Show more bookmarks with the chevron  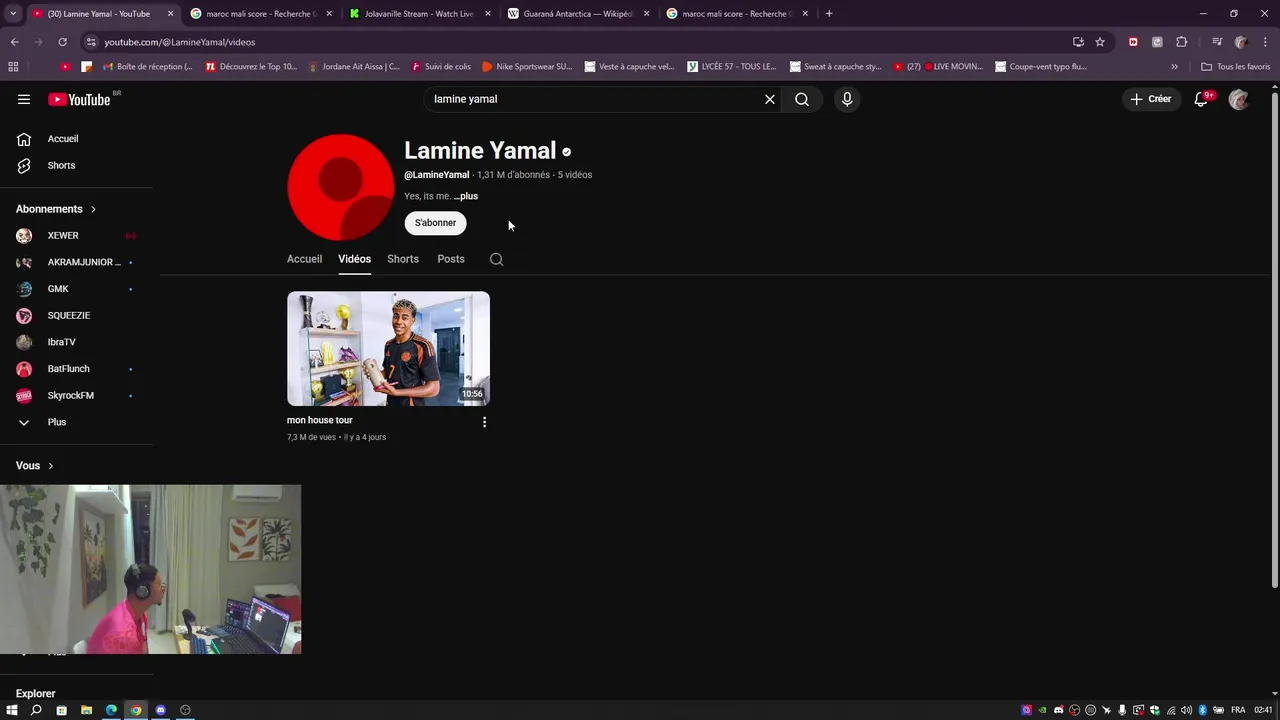1174,67
